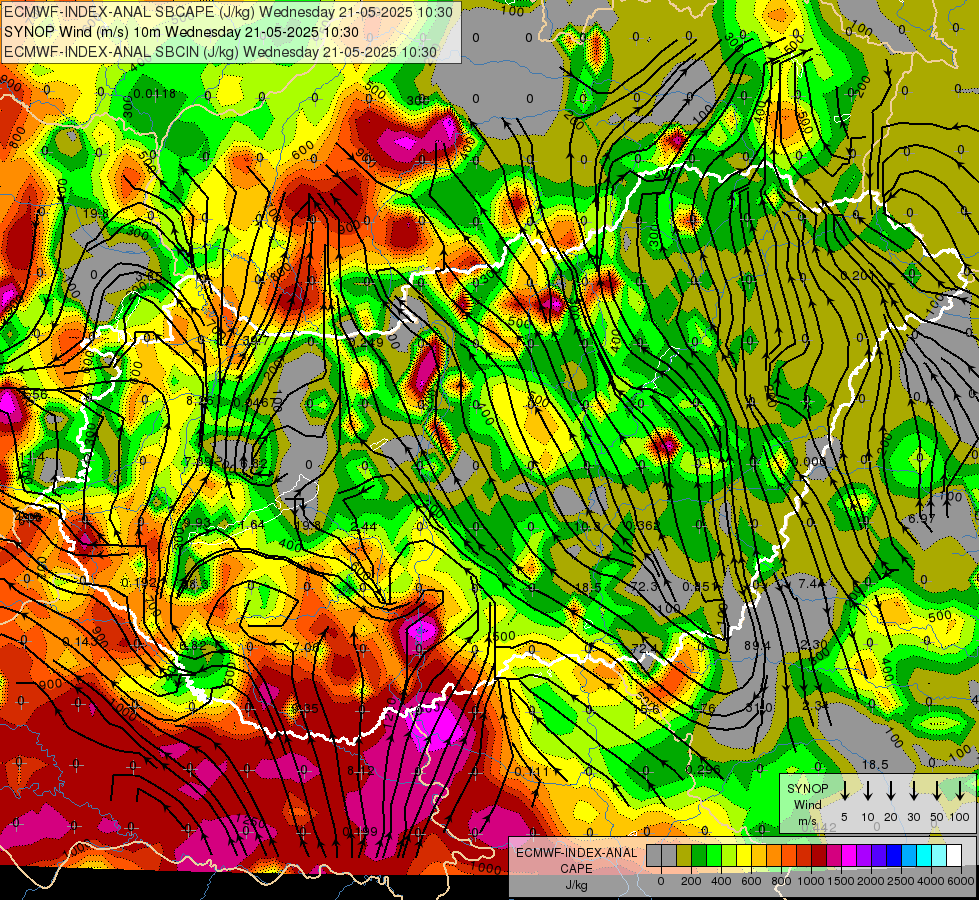Viewport: 979px width, 900px height.
Task: Pick the olive swatch in CAPE legend
Action: 684,856
